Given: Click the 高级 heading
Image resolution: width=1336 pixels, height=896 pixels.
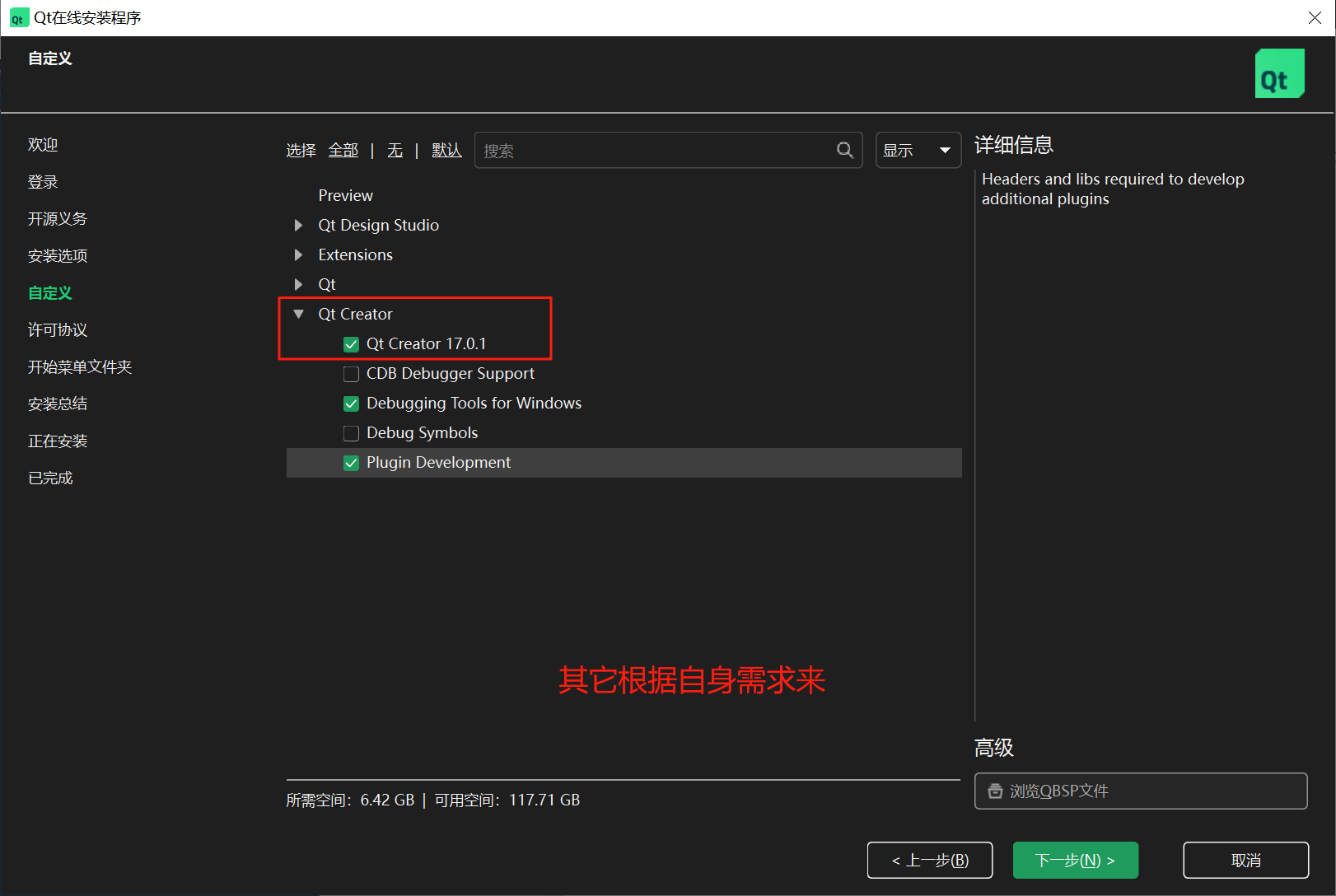Looking at the screenshot, I should click(x=994, y=748).
